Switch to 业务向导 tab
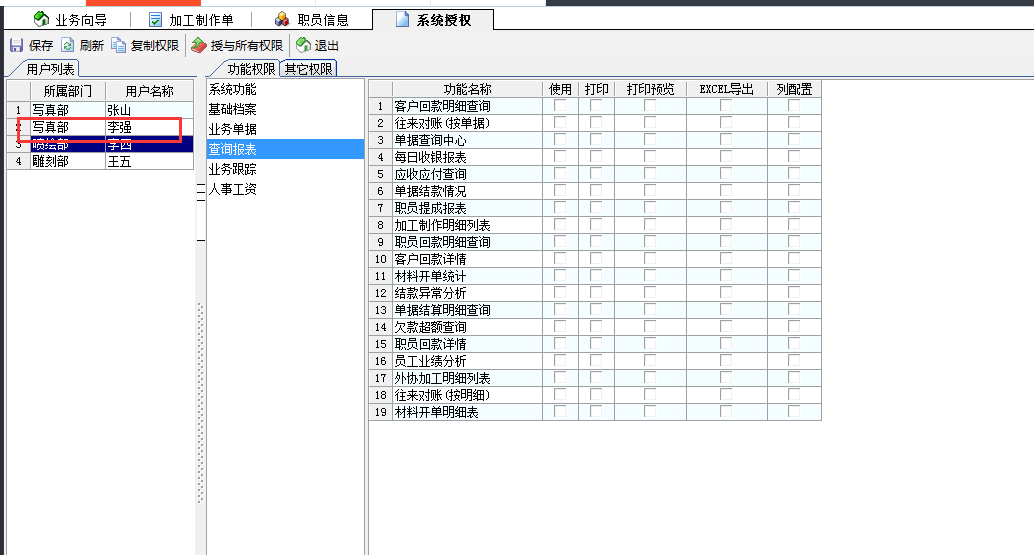 [x=70, y=20]
